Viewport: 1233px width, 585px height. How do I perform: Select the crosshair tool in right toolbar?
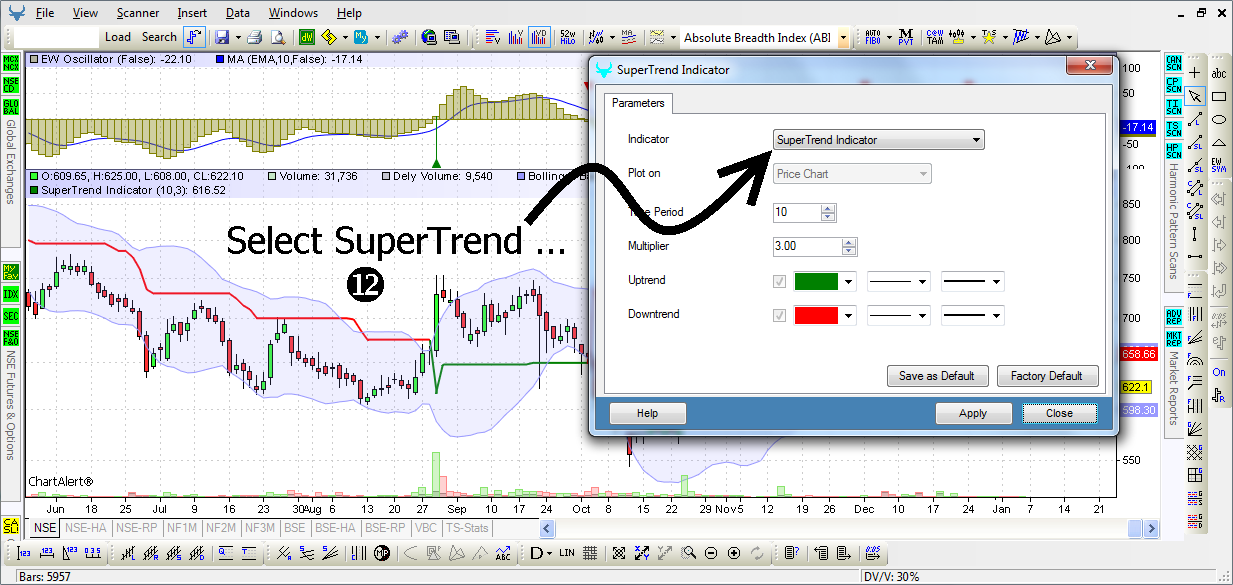click(1194, 73)
